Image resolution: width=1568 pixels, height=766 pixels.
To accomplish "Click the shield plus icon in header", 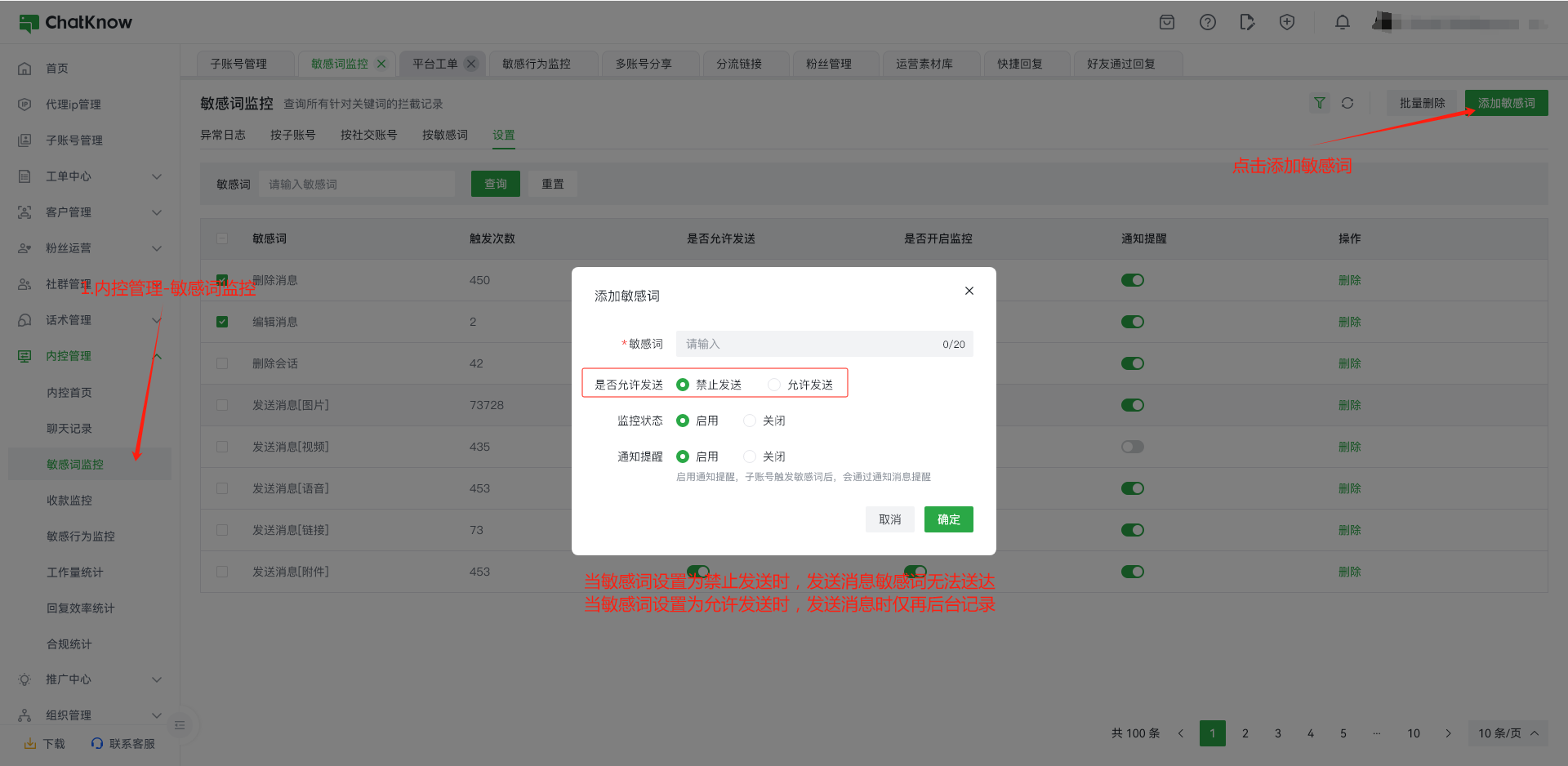I will click(1286, 23).
